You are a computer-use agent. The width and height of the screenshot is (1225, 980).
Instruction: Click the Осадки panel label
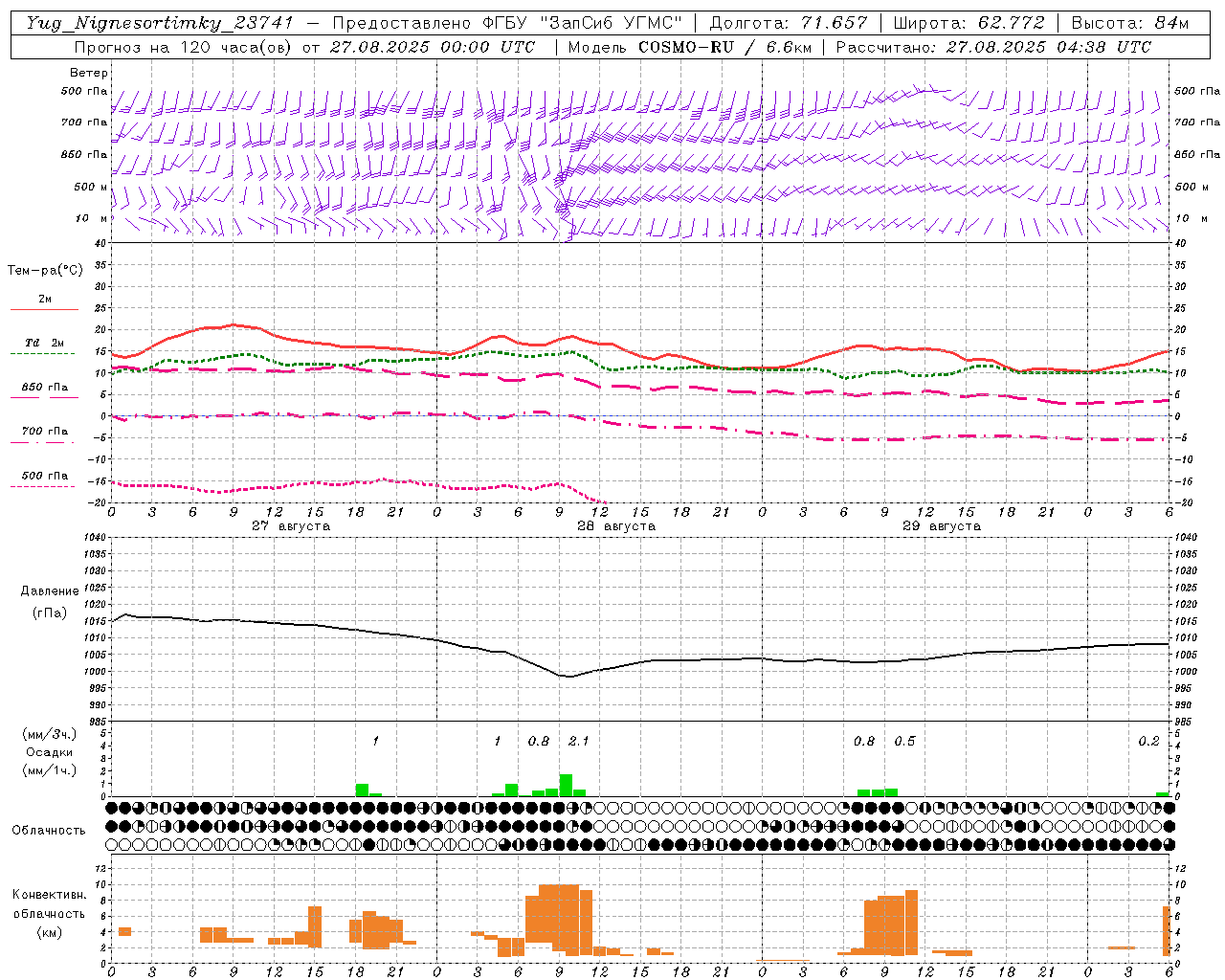[50, 752]
